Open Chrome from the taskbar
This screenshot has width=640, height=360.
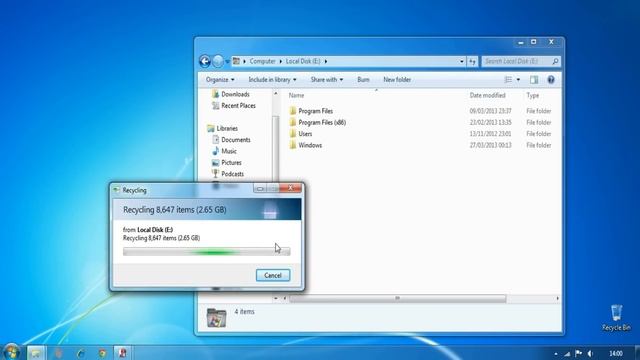[102, 353]
